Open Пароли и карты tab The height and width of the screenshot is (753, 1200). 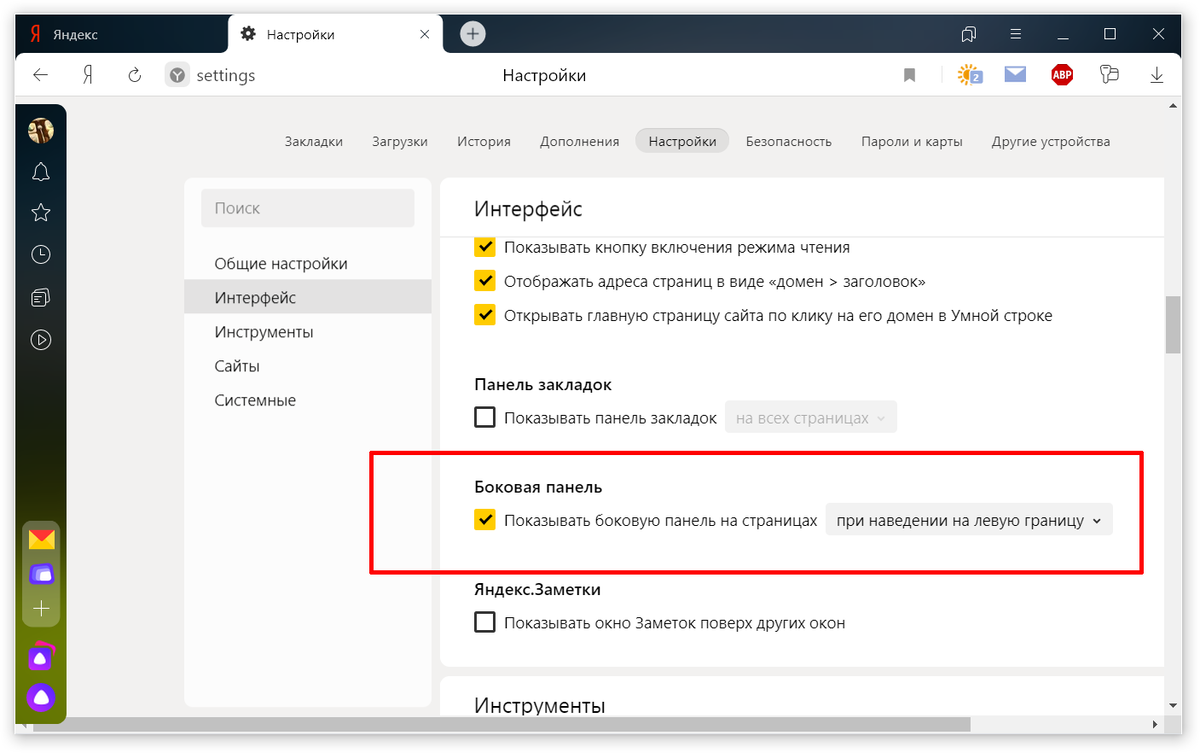[x=912, y=141]
